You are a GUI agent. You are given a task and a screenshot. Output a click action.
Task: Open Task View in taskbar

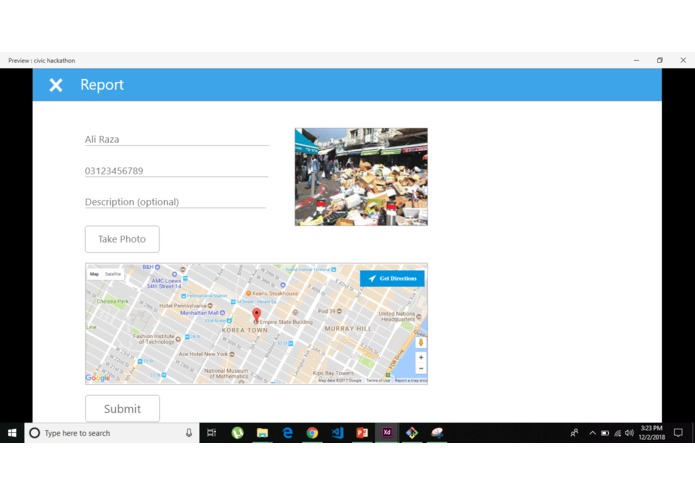point(212,433)
